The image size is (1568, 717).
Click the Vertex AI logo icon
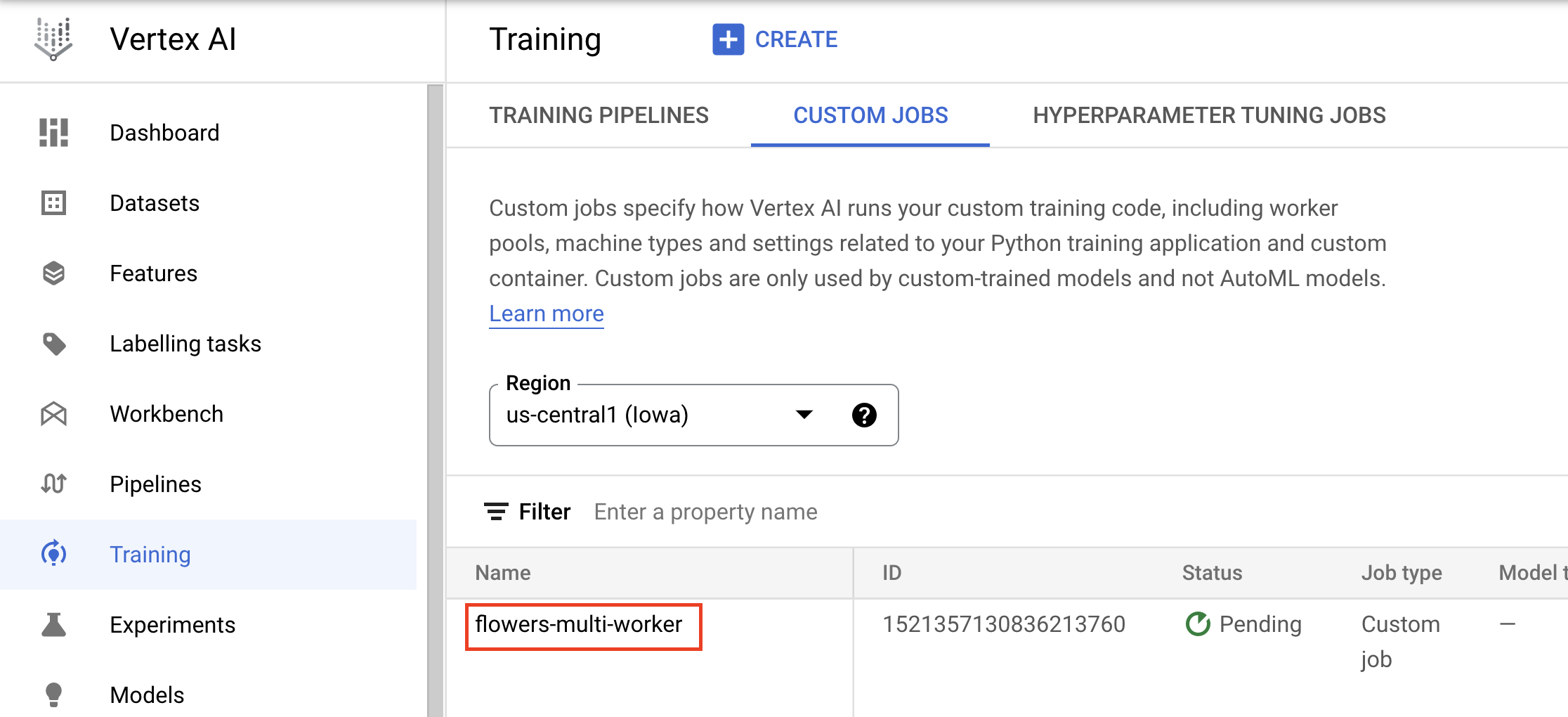click(53, 39)
